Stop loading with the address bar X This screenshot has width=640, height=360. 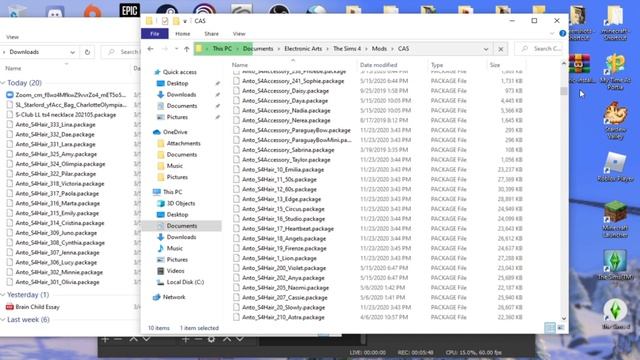(501, 49)
